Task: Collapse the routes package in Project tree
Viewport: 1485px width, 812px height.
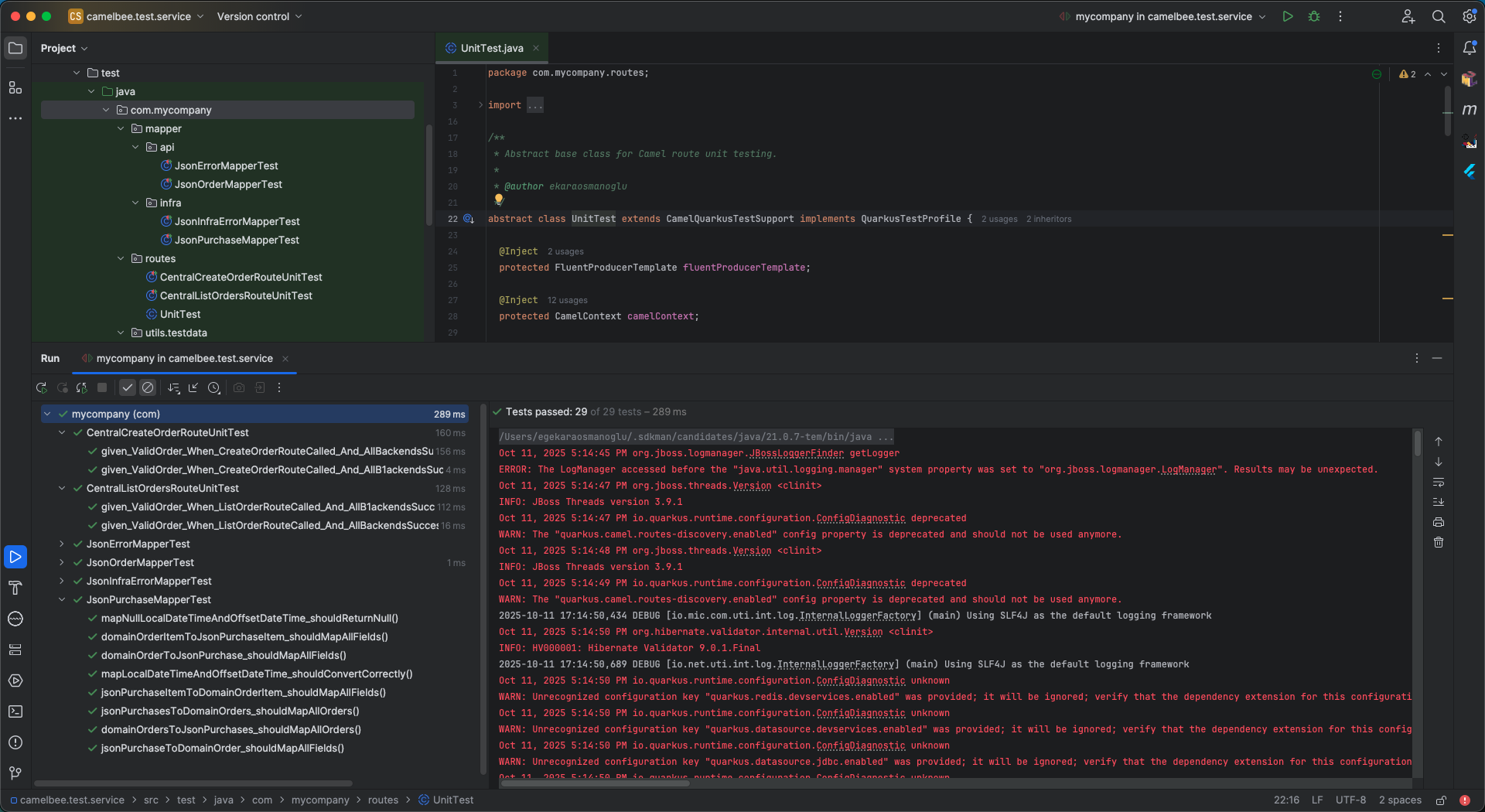Action: pyautogui.click(x=121, y=258)
